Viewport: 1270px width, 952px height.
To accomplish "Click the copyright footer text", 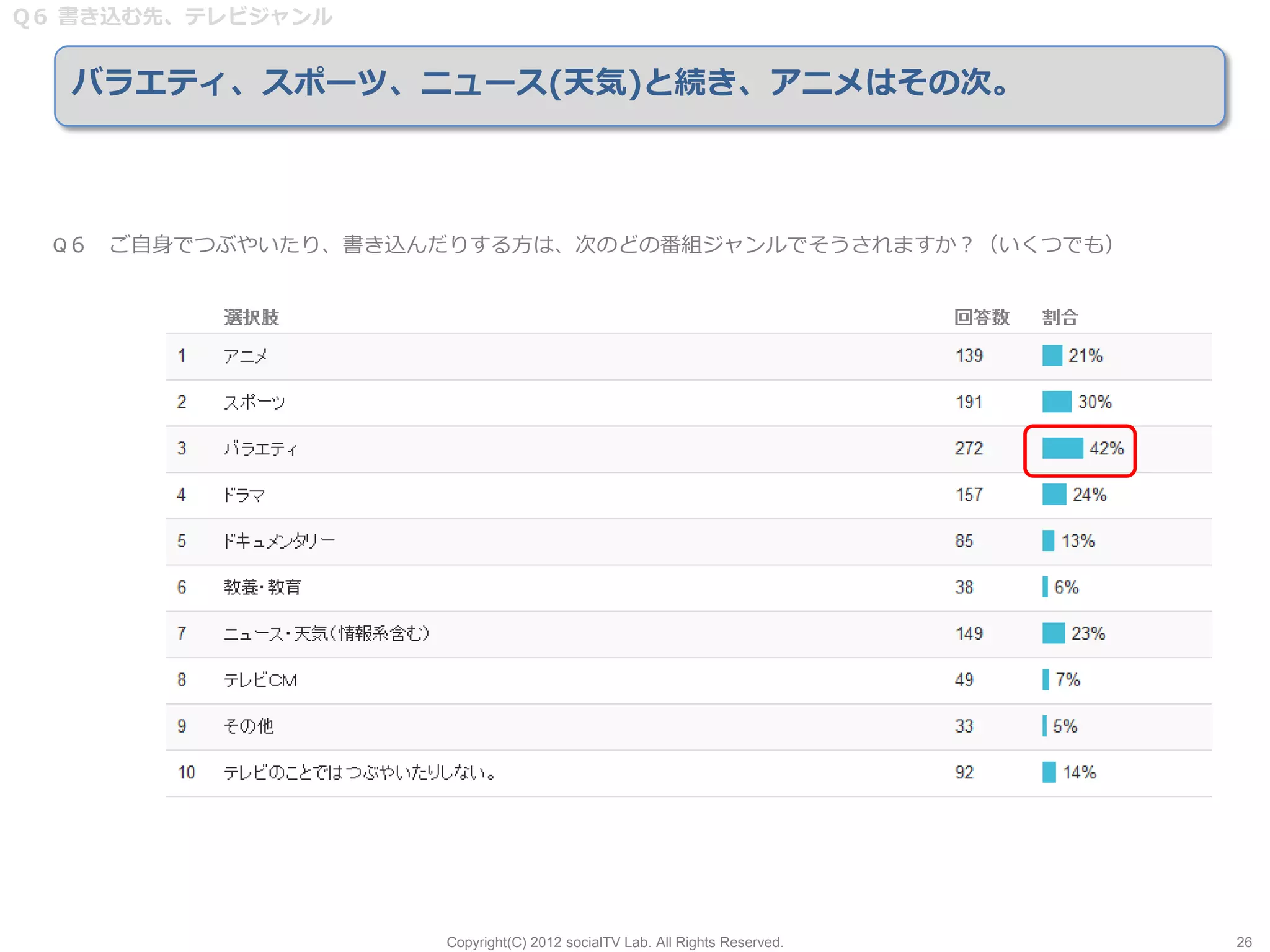I will tap(615, 942).
